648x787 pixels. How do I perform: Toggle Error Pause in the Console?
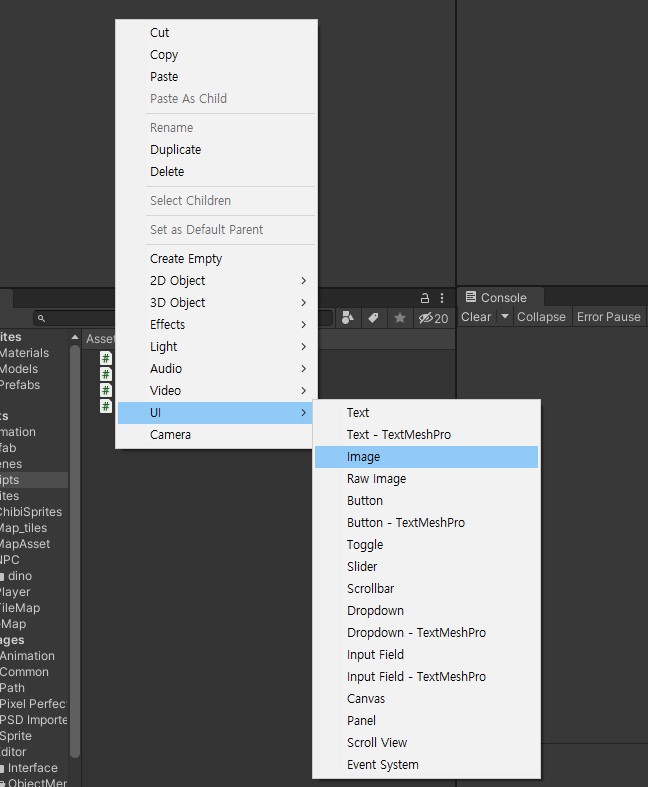point(608,317)
